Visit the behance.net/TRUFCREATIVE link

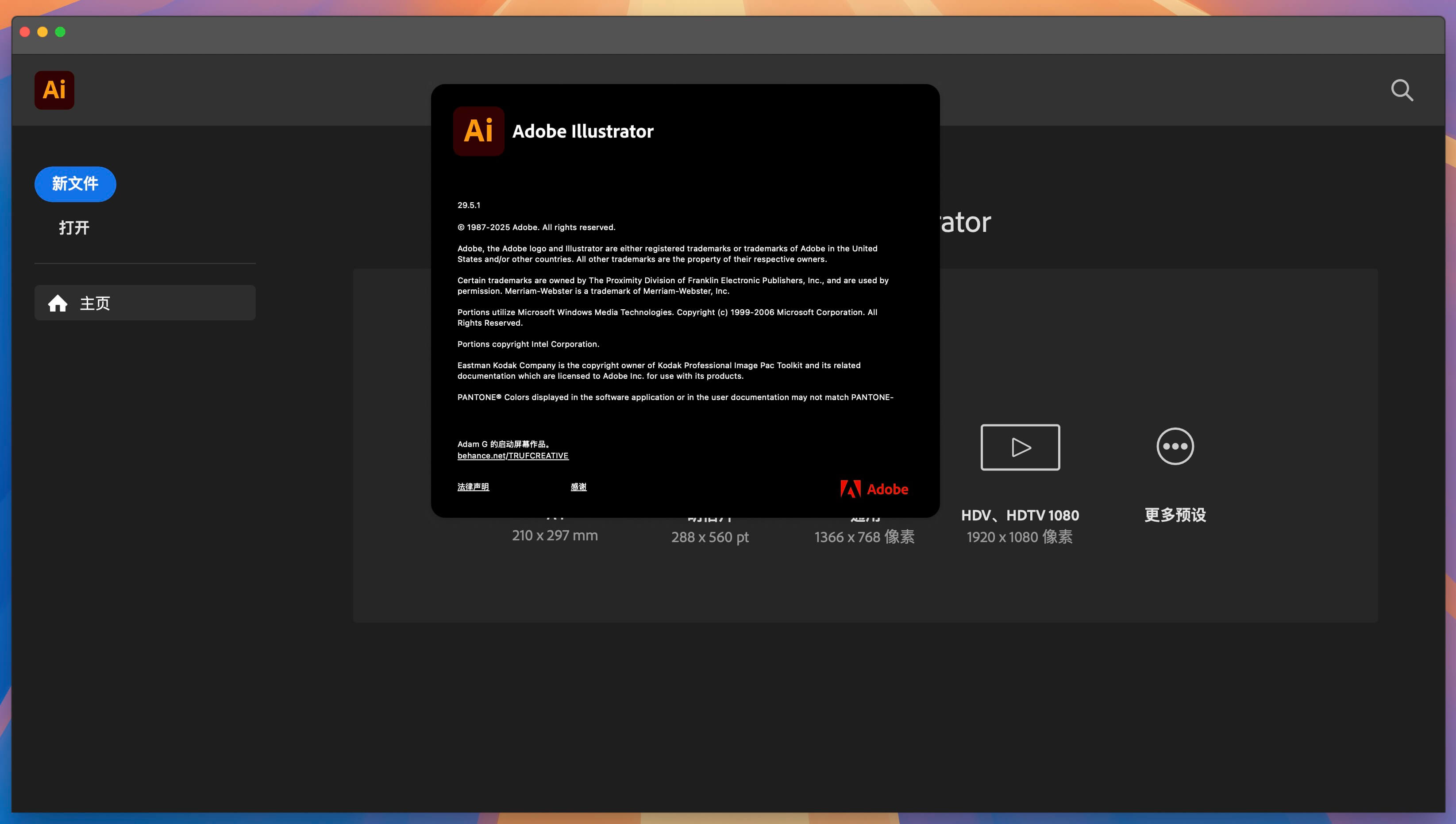pyautogui.click(x=512, y=455)
